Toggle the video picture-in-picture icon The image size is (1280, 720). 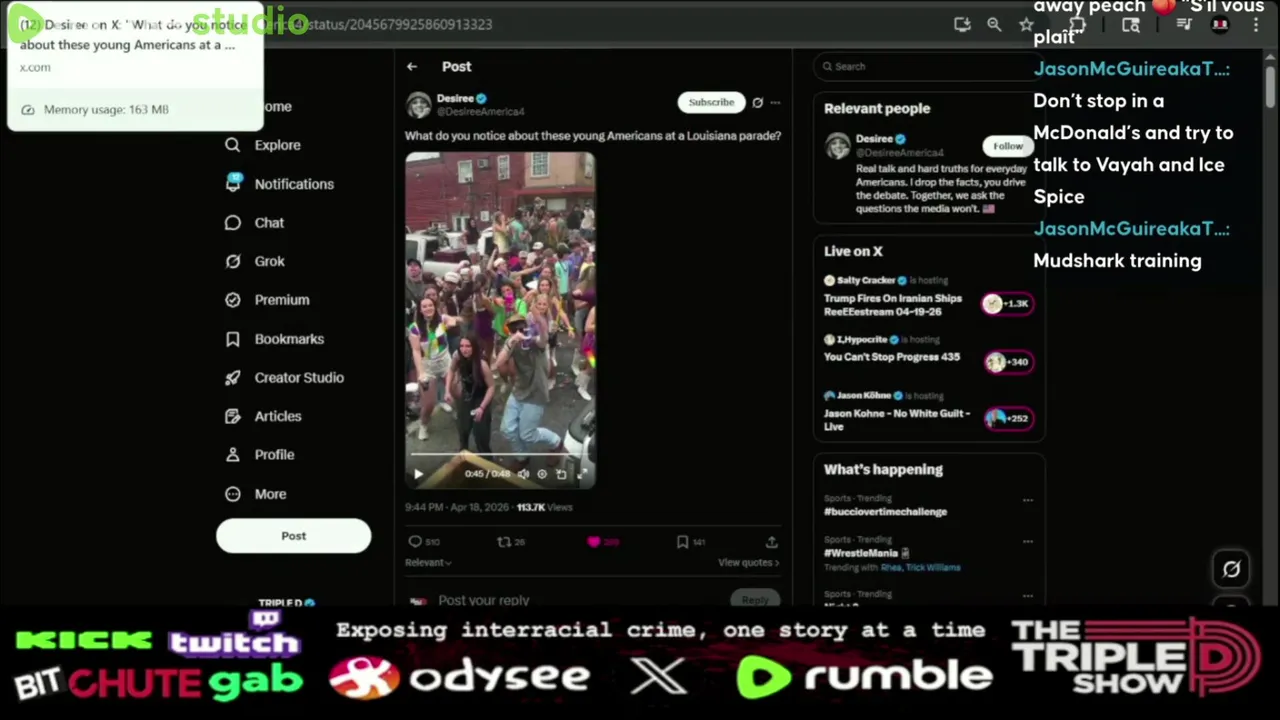(561, 474)
